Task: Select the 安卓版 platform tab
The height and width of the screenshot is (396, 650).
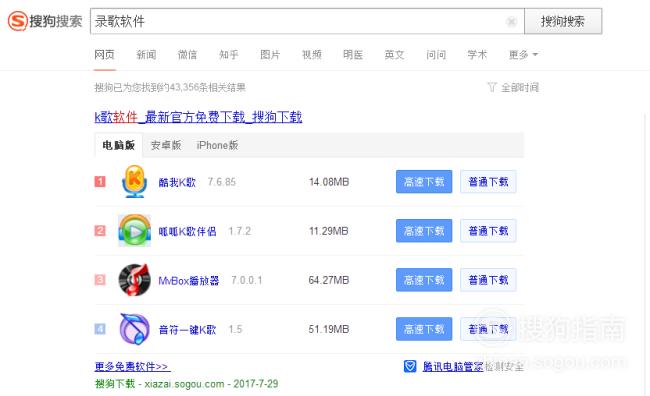Action: [x=166, y=145]
